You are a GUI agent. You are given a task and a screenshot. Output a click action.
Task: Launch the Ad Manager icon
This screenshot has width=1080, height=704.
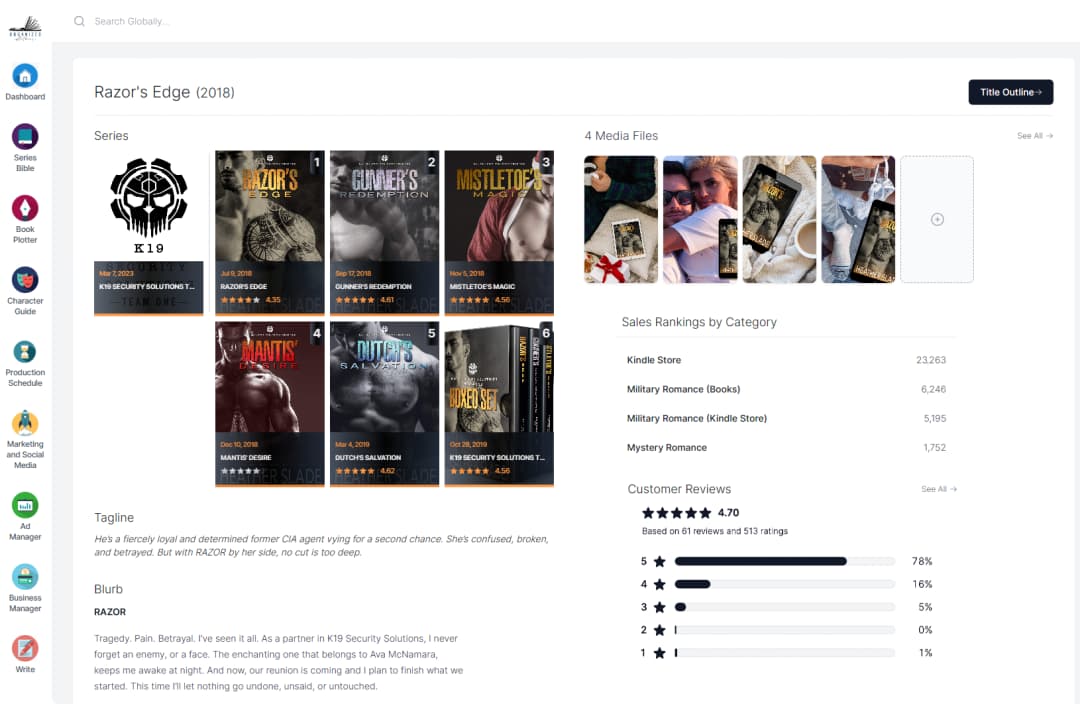click(x=25, y=505)
